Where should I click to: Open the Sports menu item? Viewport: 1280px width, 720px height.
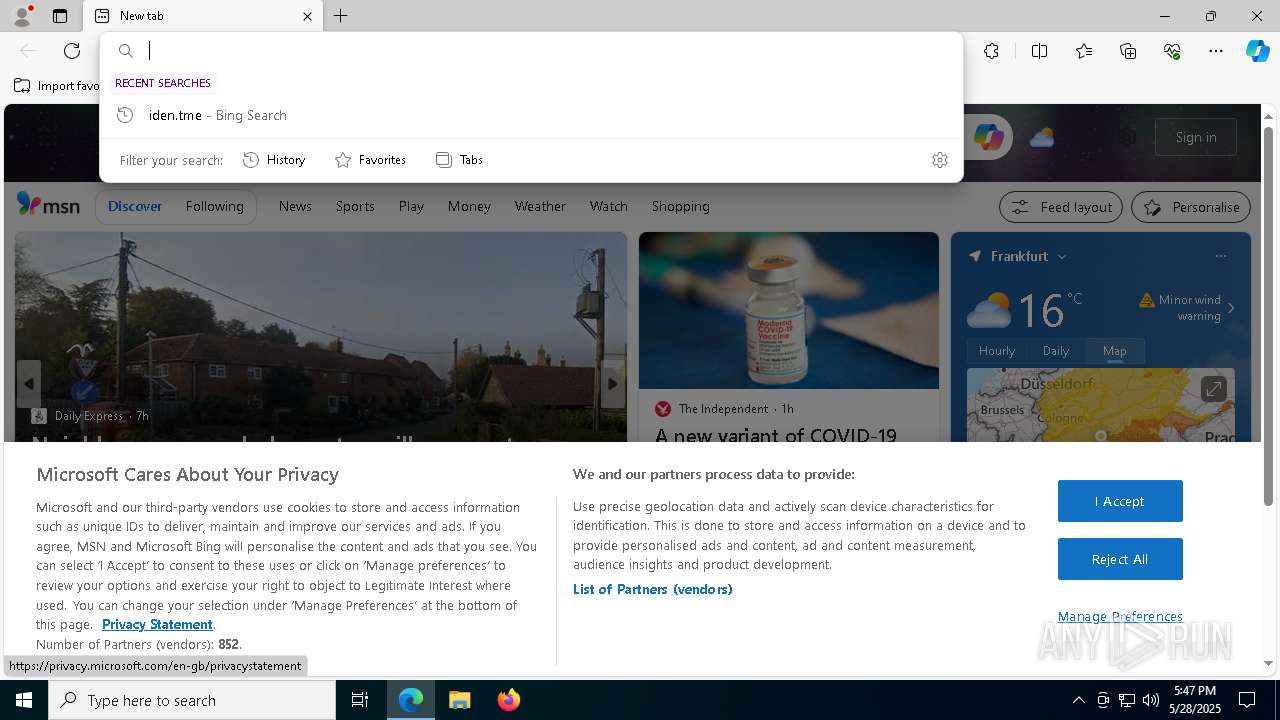pos(355,206)
